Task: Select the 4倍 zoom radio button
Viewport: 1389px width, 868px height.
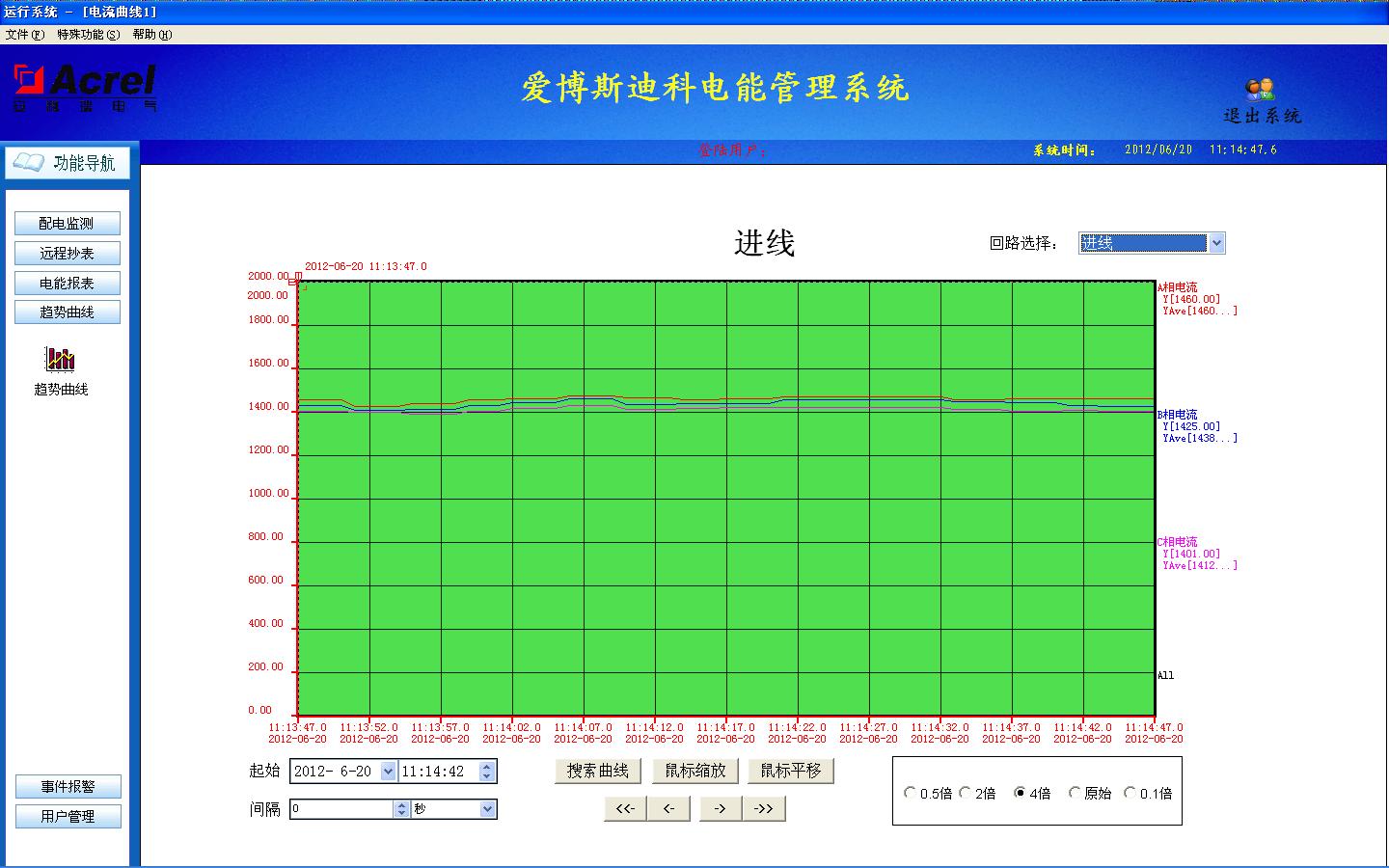Action: (1020, 793)
